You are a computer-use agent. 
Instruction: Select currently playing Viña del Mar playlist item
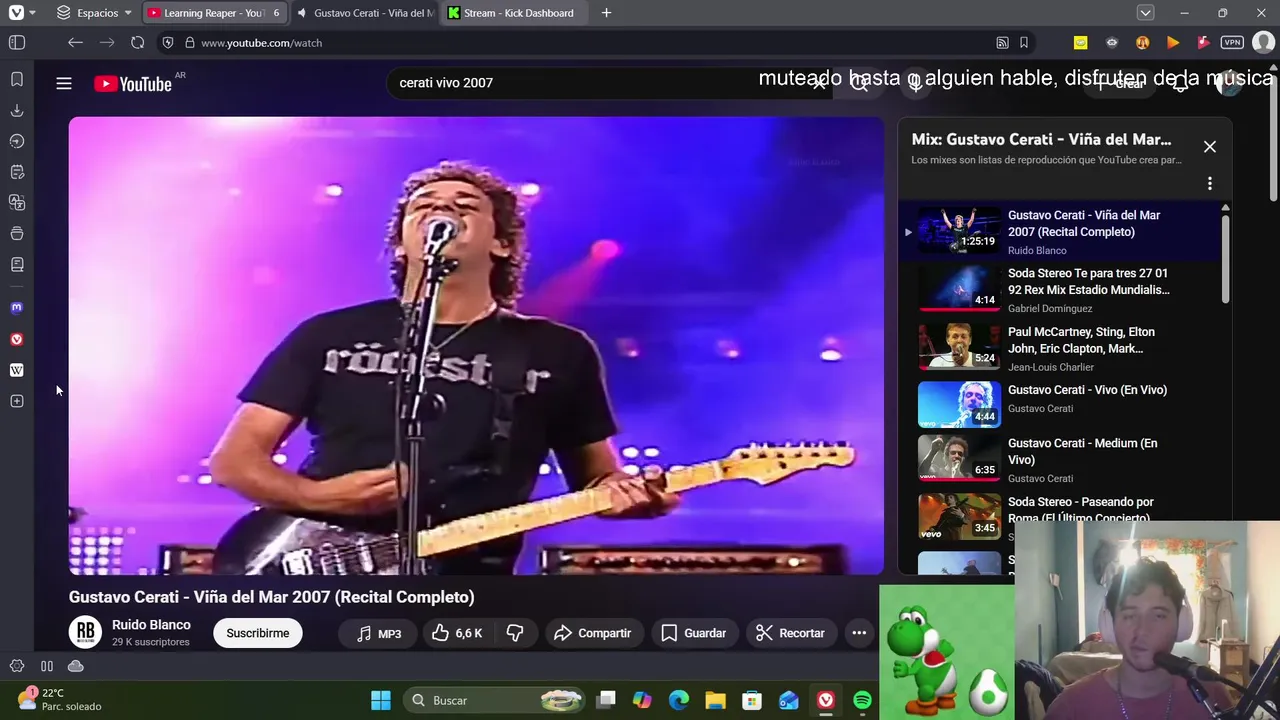[1060, 231]
